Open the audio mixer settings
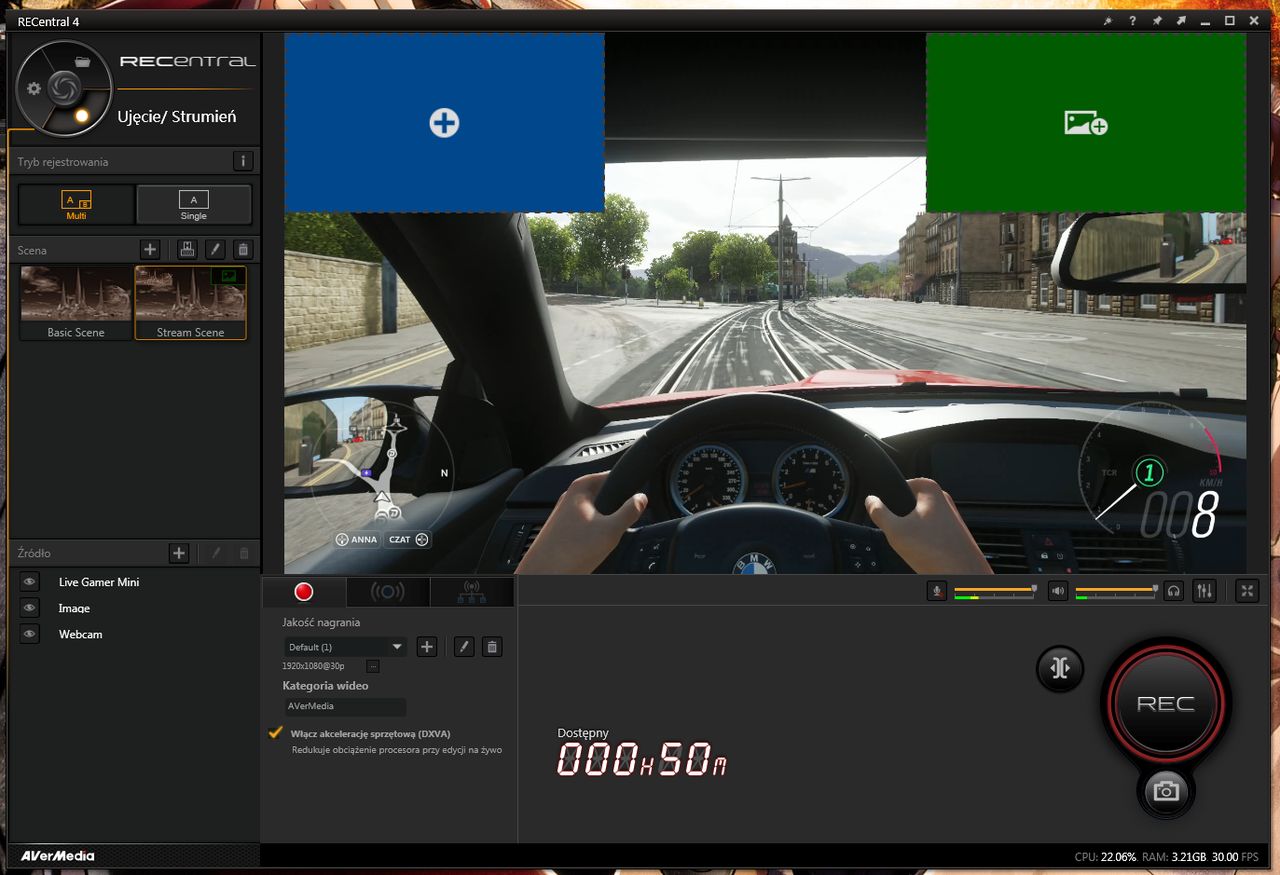The image size is (1280, 875). pos(1204,591)
